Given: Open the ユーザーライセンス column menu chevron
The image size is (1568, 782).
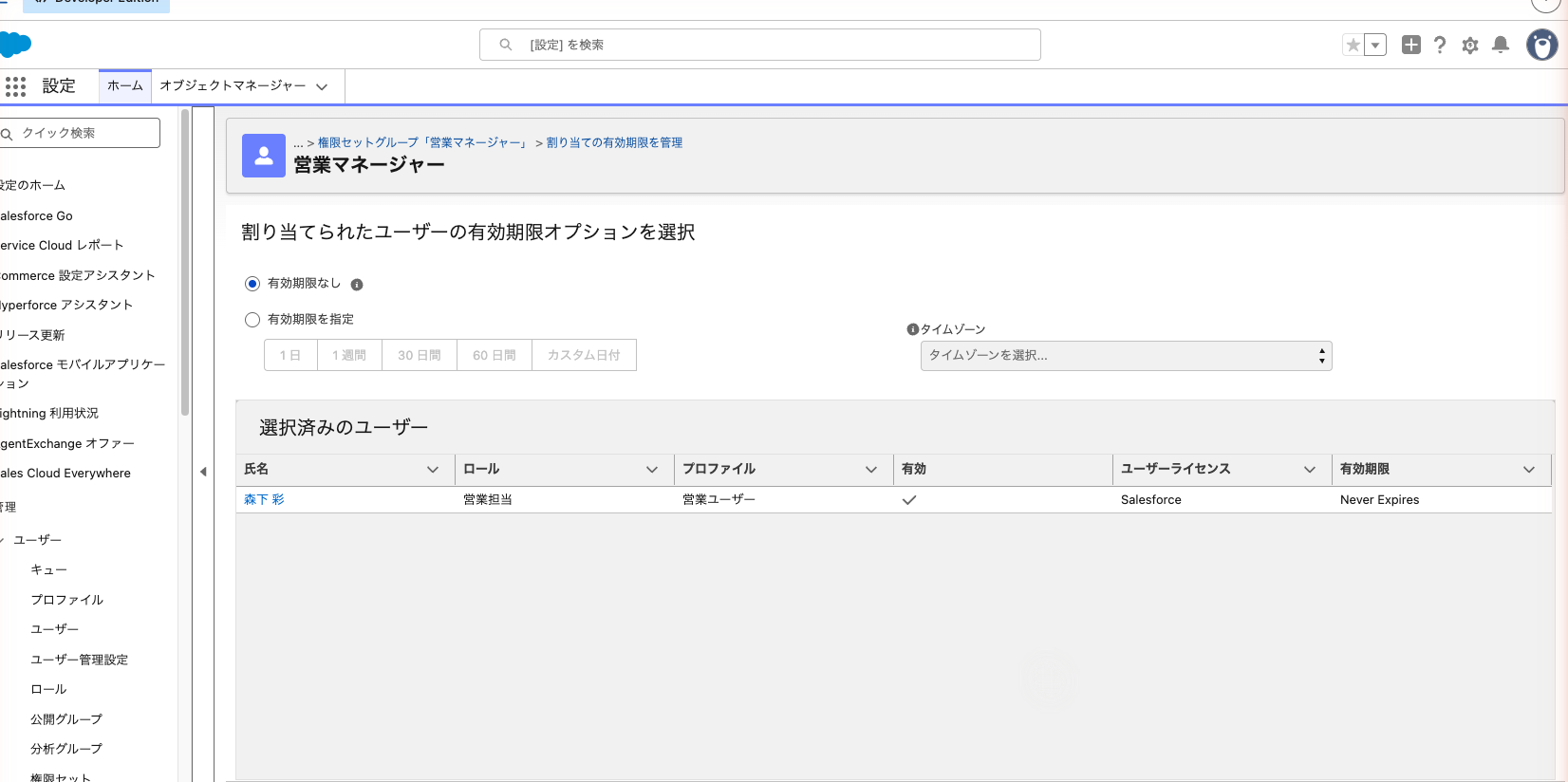Looking at the screenshot, I should [1310, 470].
